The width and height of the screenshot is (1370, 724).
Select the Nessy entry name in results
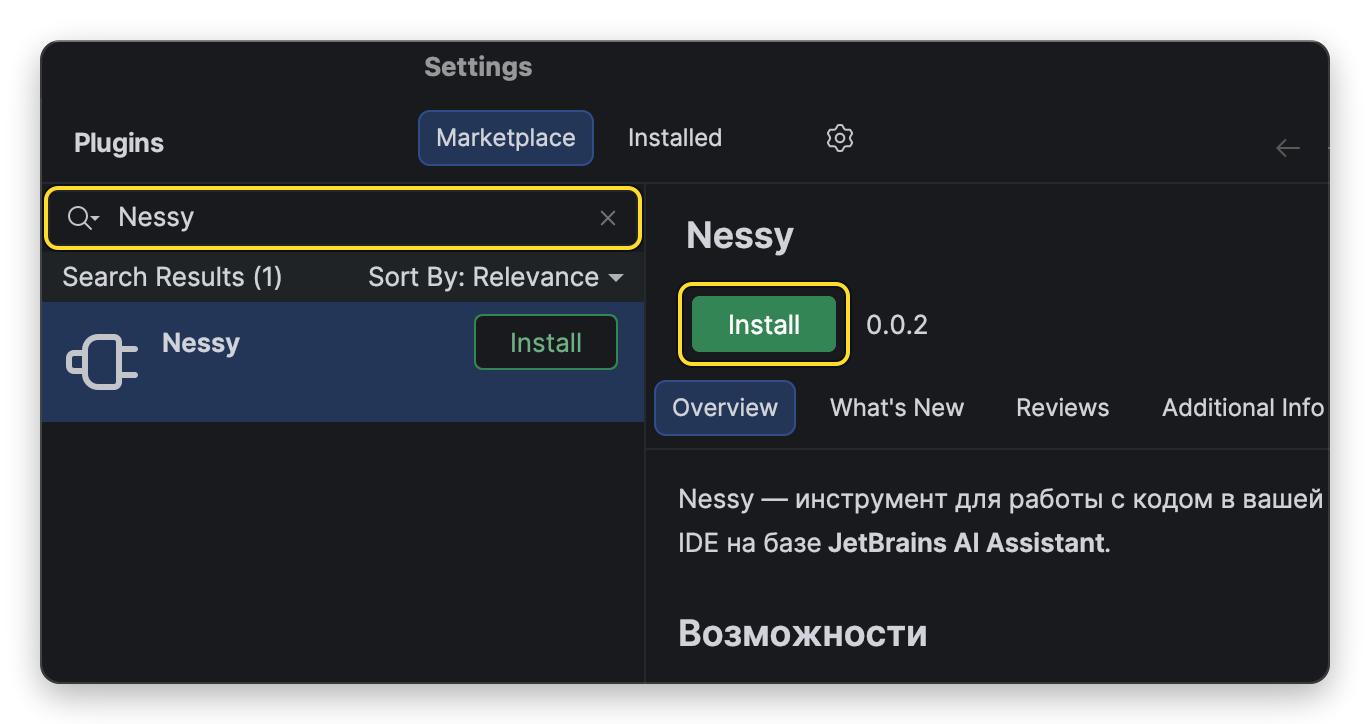pos(201,343)
